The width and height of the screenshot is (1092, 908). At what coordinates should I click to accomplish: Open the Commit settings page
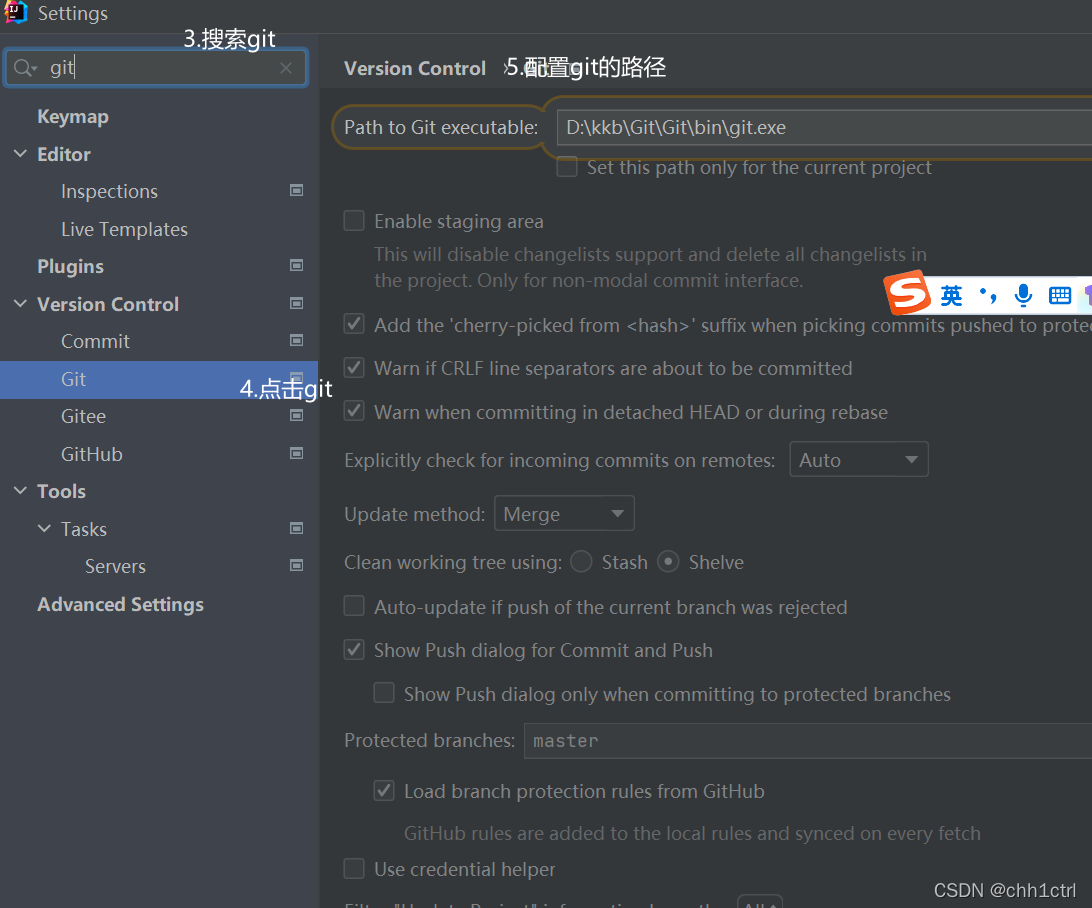click(95, 341)
